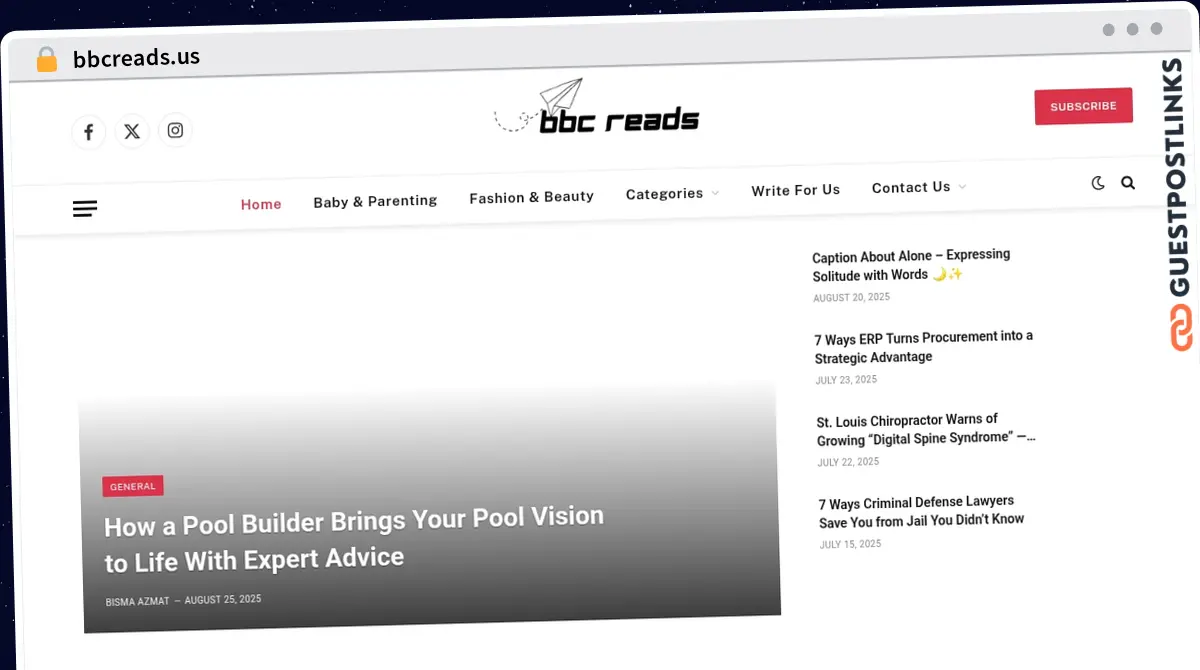Open 7 Ways Criminal Defense Lawyers article
Viewport: 1200px width, 670px height.
922,511
